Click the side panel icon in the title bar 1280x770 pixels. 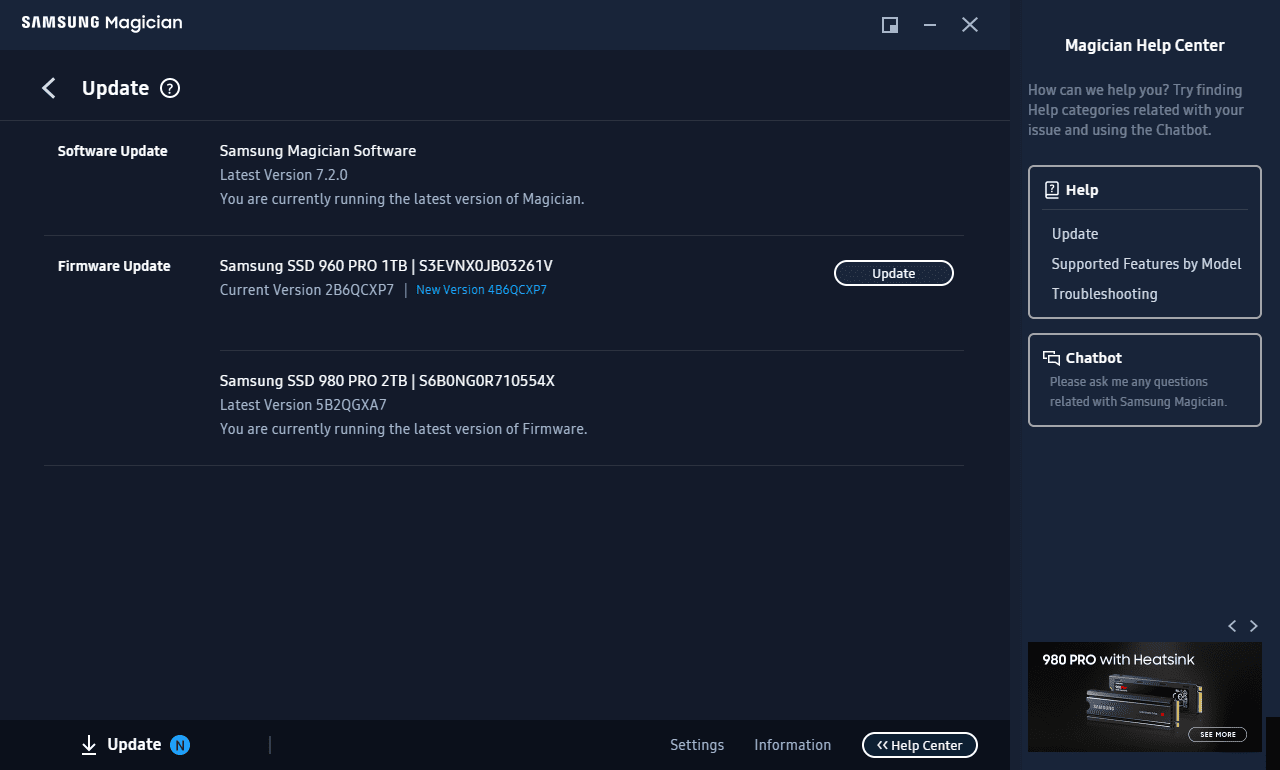(889, 24)
